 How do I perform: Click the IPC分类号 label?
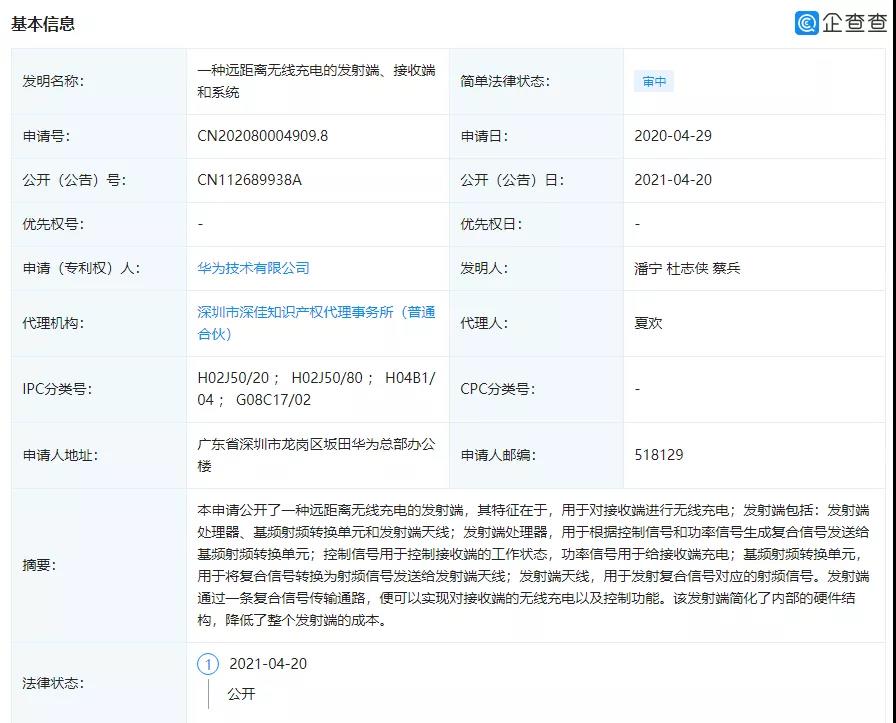click(x=57, y=389)
